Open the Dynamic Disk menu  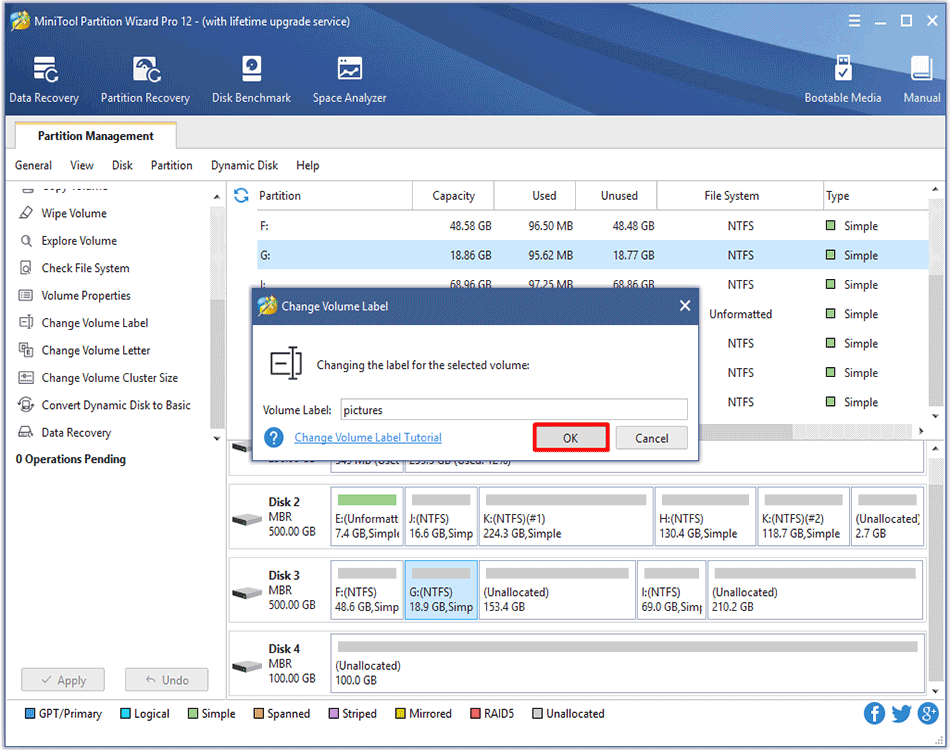tap(244, 165)
